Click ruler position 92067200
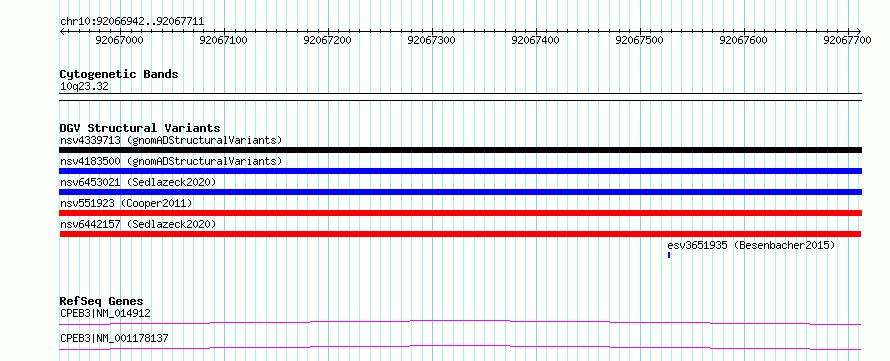Image resolution: width=890 pixels, height=361 pixels. pos(328,40)
